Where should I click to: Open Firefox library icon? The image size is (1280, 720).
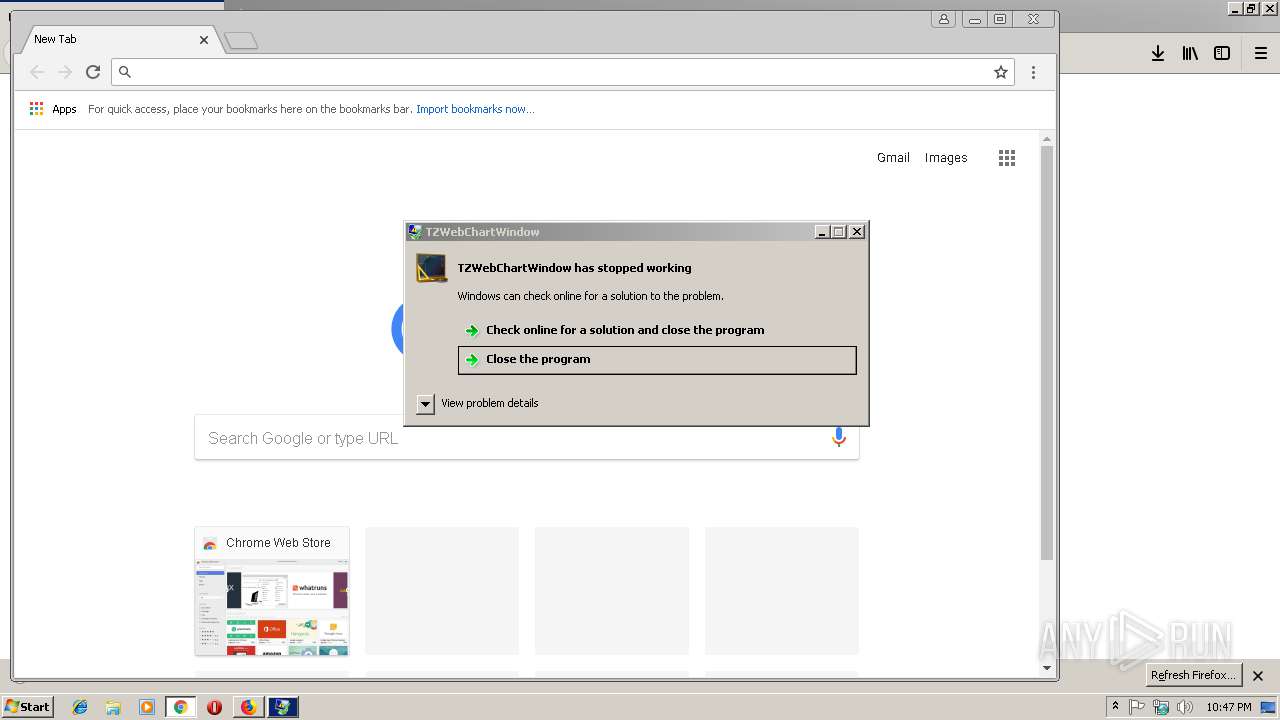click(1190, 54)
